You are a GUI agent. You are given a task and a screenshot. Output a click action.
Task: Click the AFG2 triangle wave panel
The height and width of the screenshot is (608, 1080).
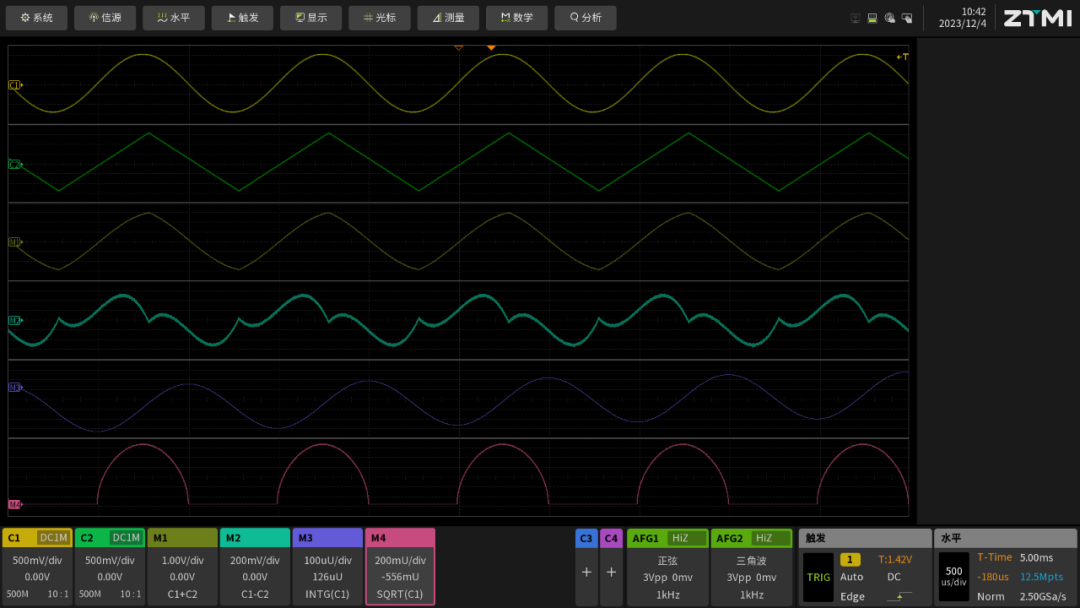tap(751, 566)
